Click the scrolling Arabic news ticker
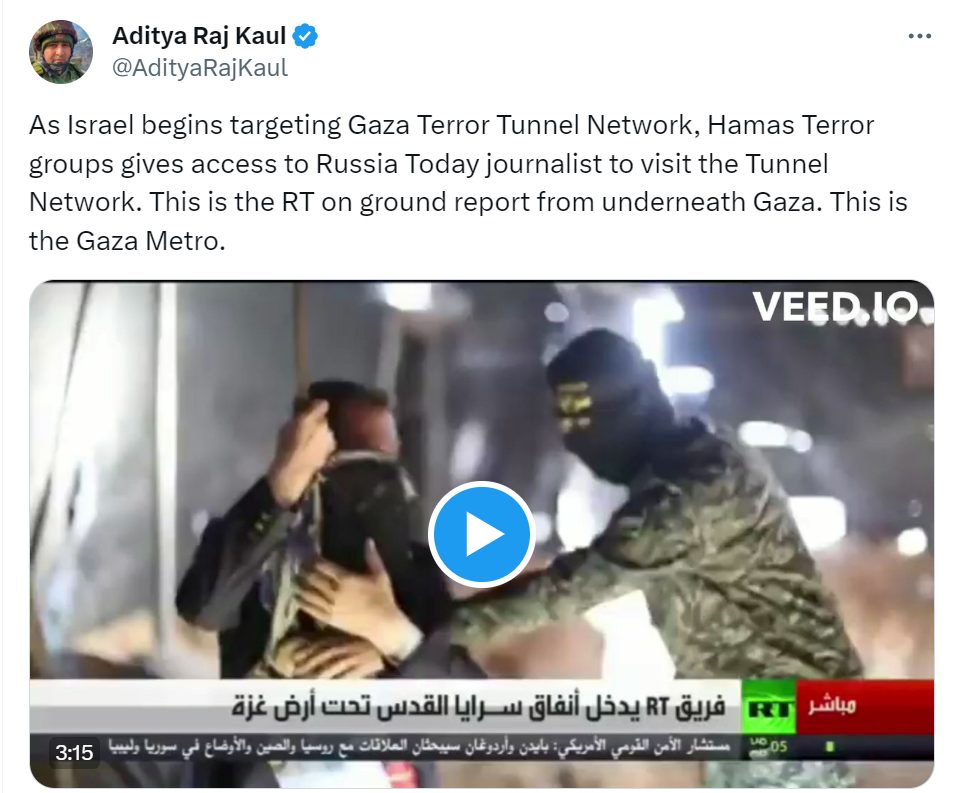954x793 pixels. tap(420, 746)
